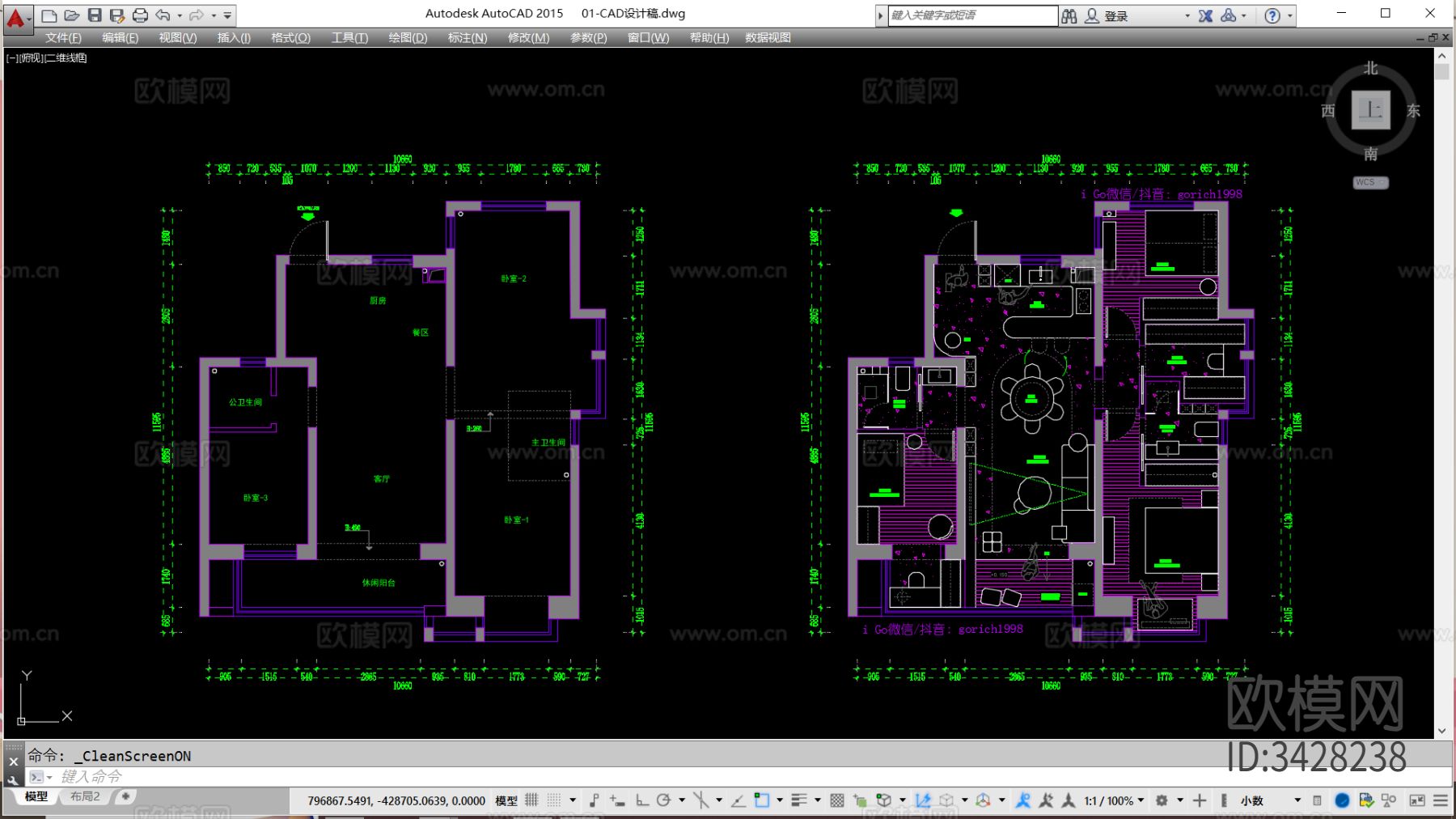Expand the 登录 sign-in dropdown
Screen dimensions: 1456x819
click(x=1187, y=16)
